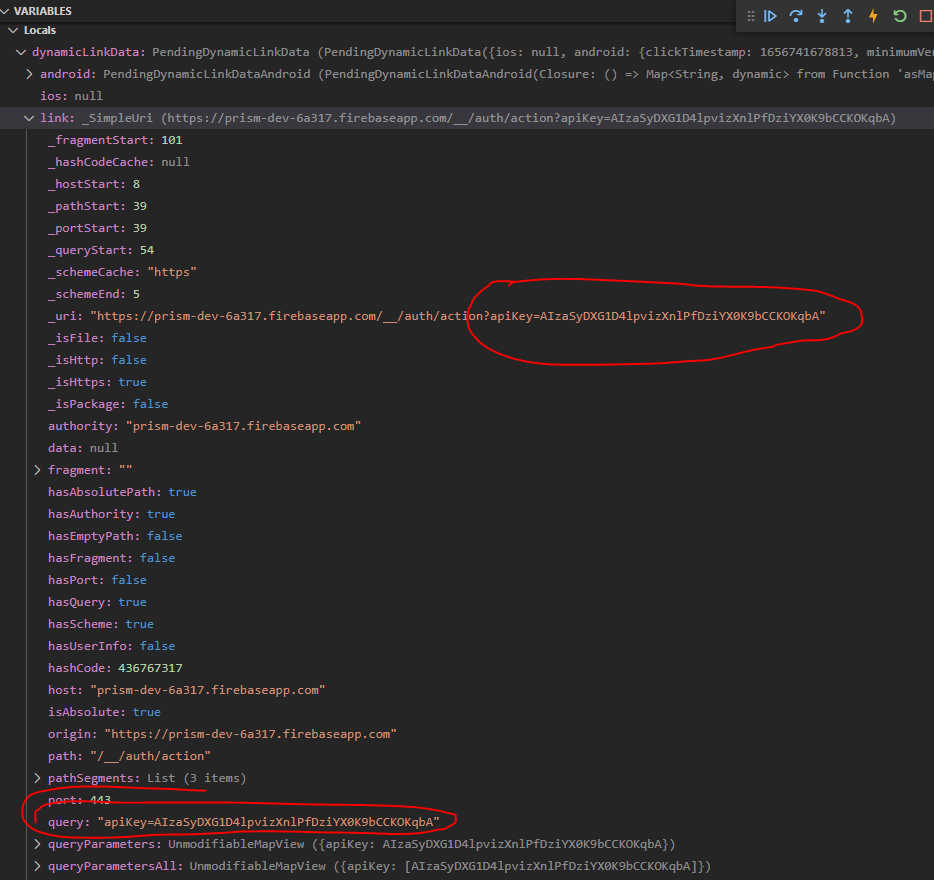The width and height of the screenshot is (934, 880).
Task: Select the _isHttp: false row
Action: click(x=467, y=360)
